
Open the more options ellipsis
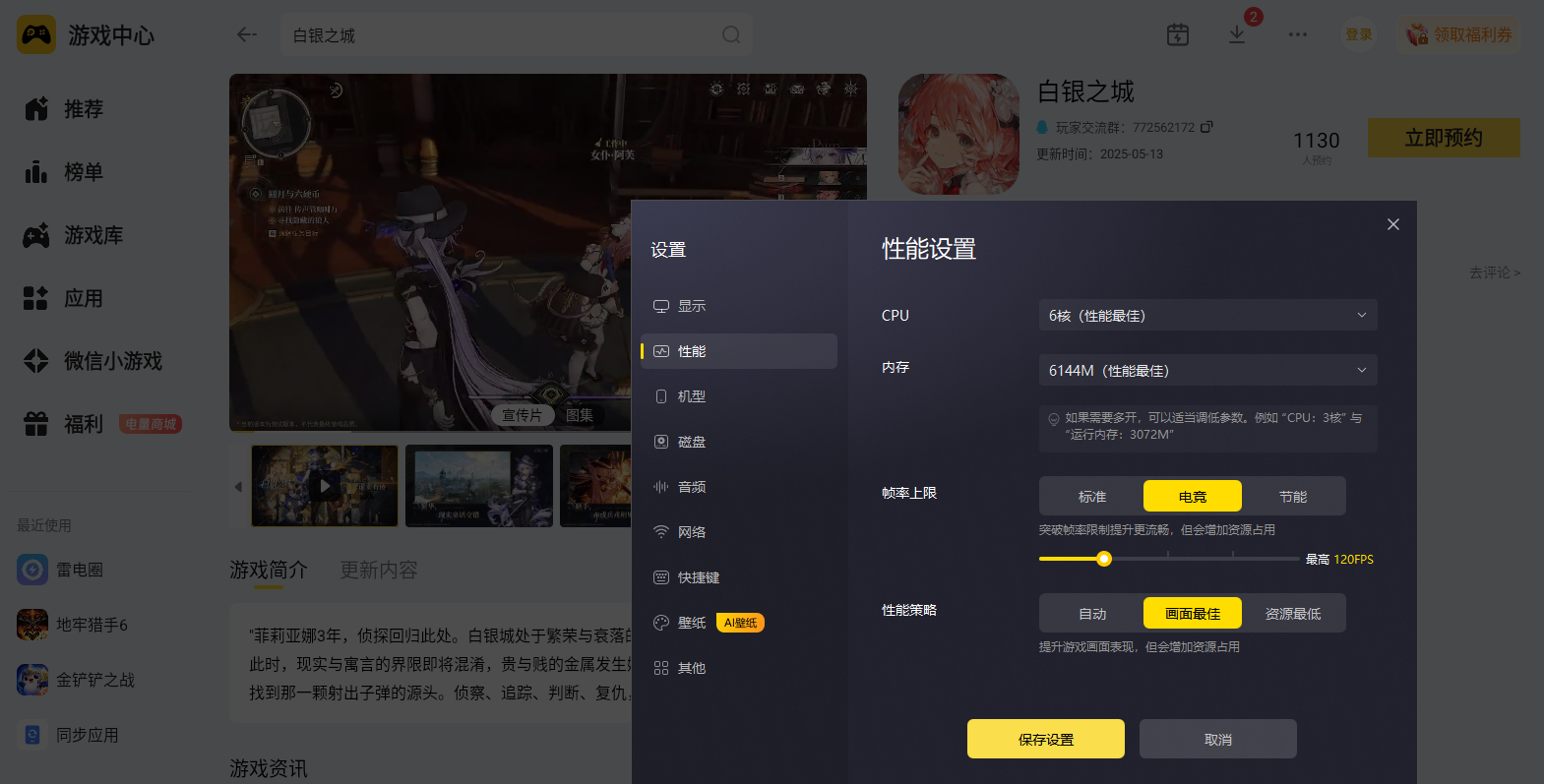point(1298,34)
